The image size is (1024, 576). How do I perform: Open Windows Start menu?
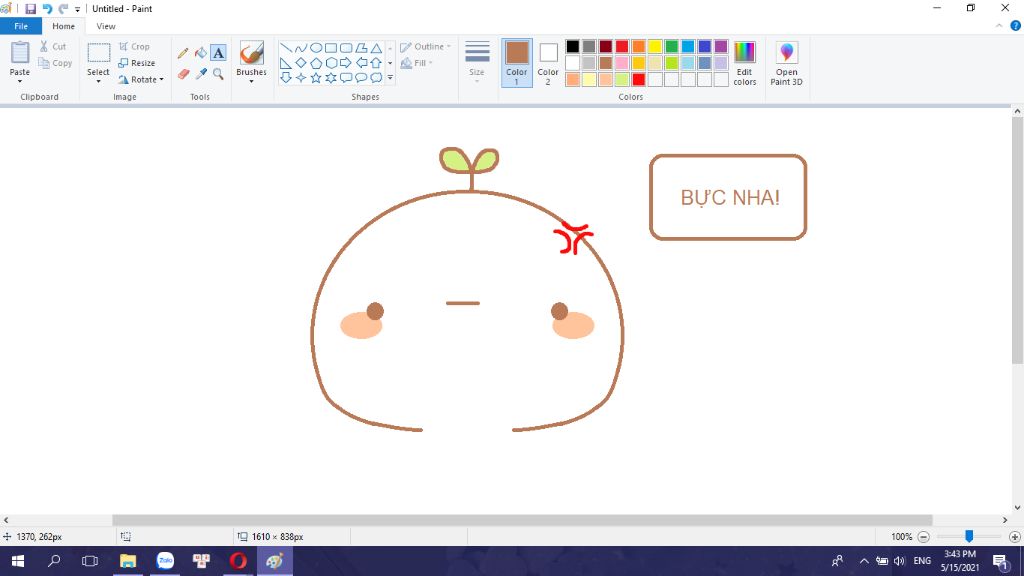pos(18,561)
